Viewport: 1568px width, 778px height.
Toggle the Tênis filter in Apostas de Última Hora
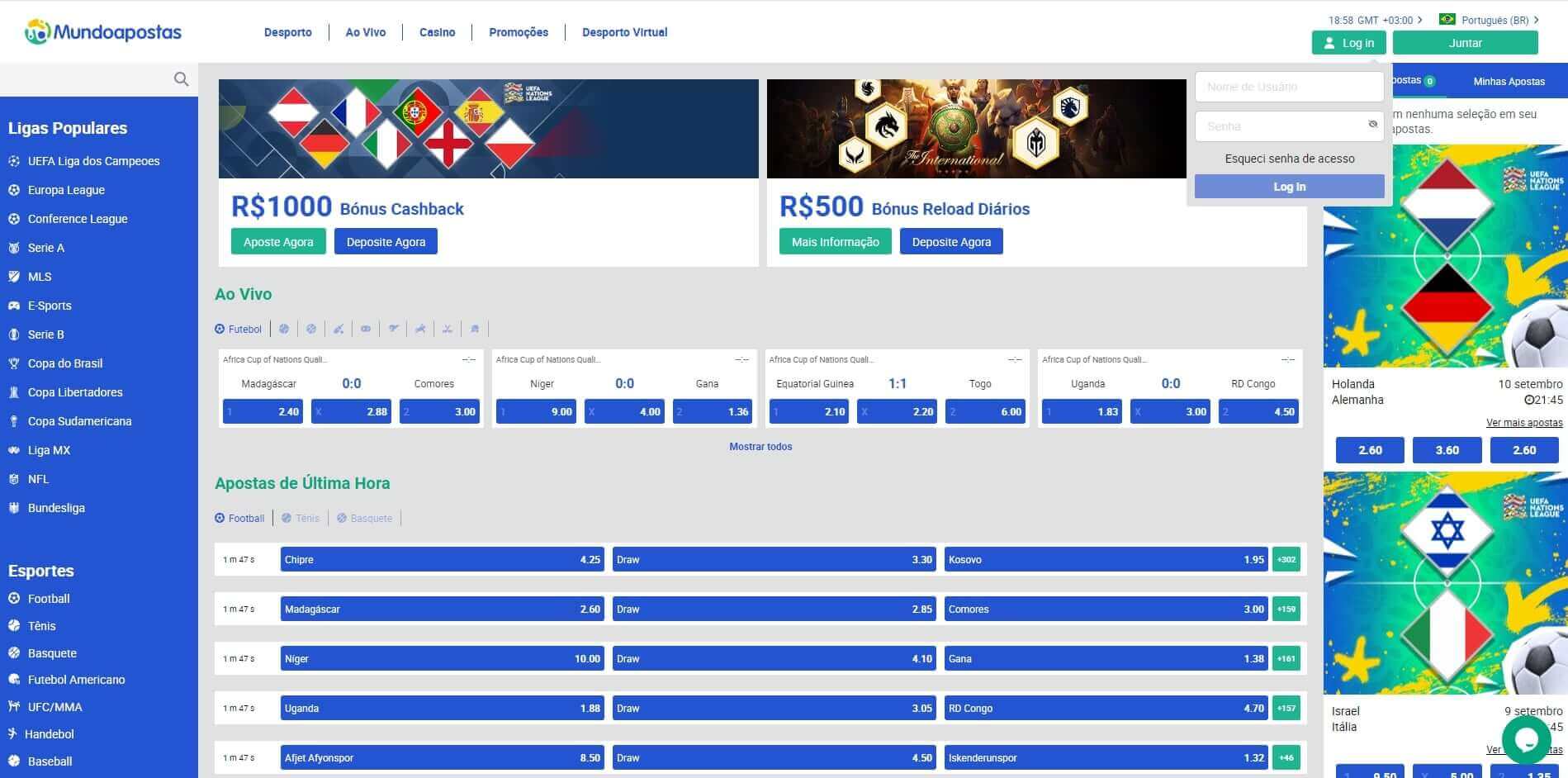[x=301, y=518]
